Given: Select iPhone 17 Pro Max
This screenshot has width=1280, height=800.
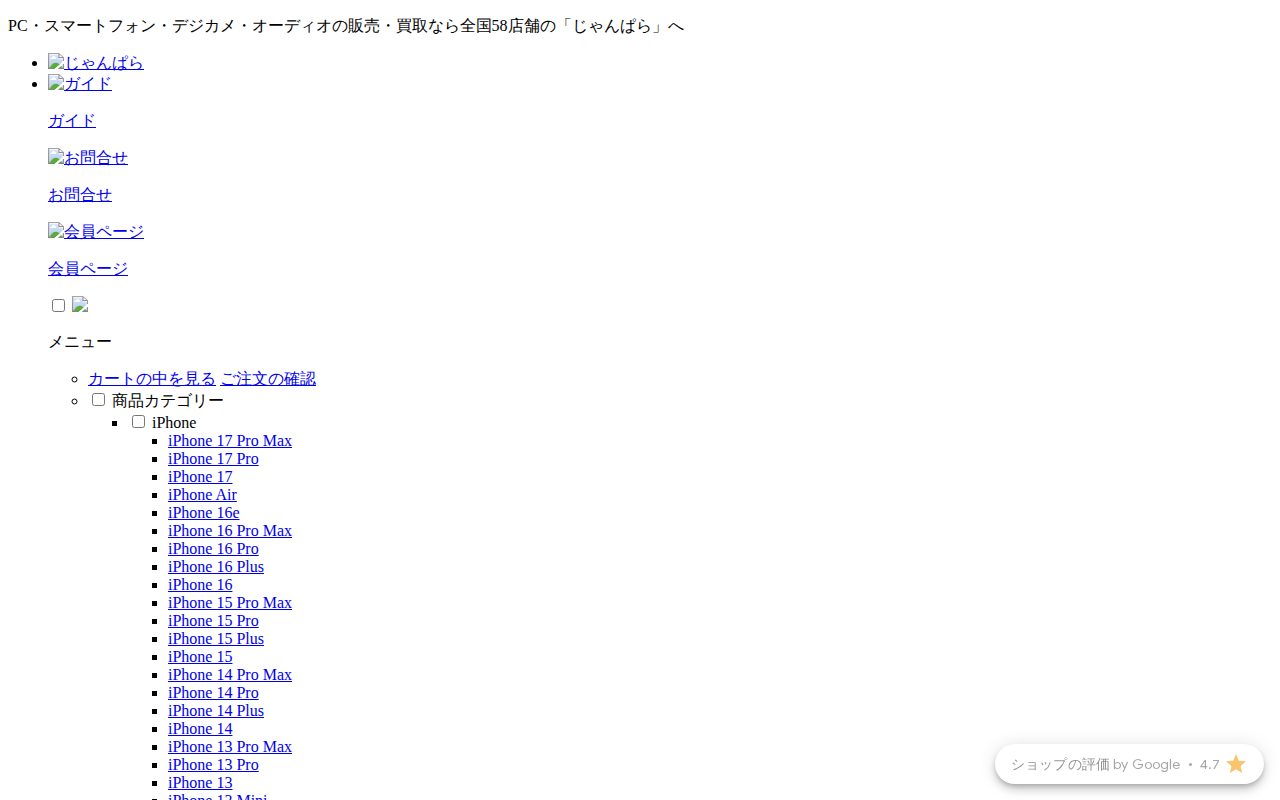Looking at the screenshot, I should pos(230,441).
